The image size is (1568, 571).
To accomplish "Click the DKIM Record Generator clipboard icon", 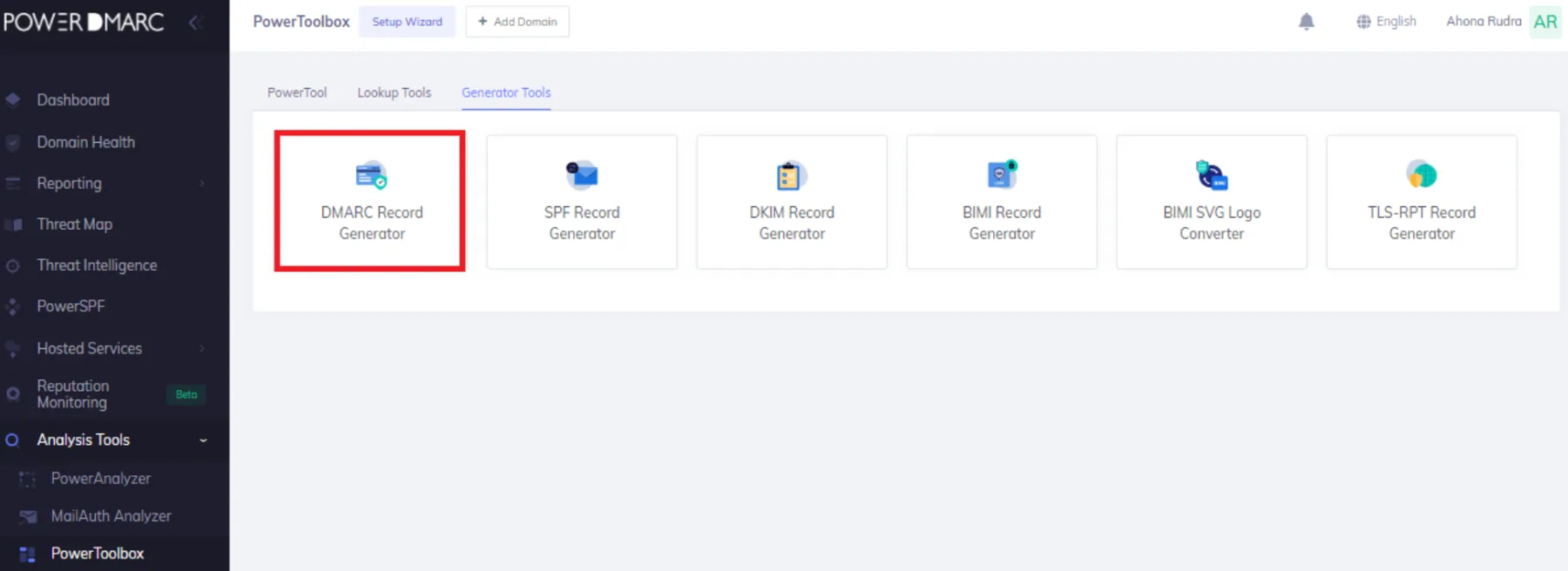I will (x=791, y=176).
